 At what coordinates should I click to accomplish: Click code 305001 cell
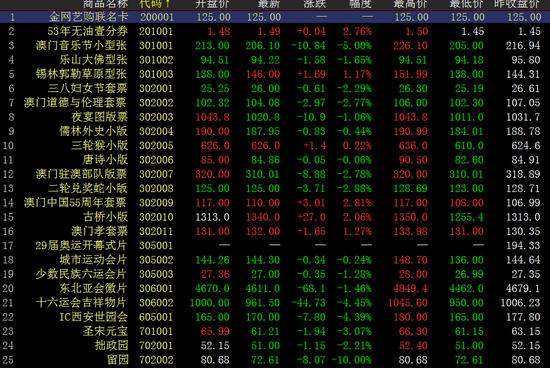coord(156,246)
